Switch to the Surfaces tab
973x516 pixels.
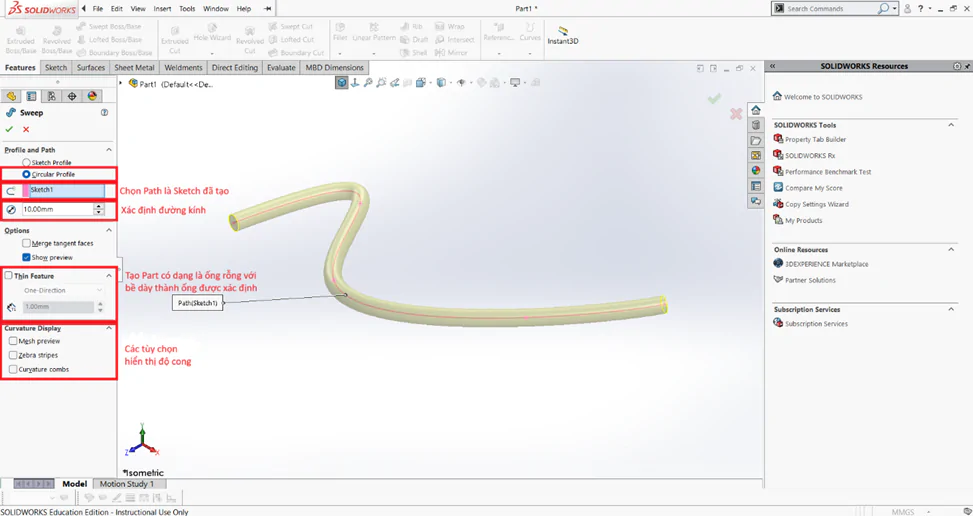coord(91,68)
